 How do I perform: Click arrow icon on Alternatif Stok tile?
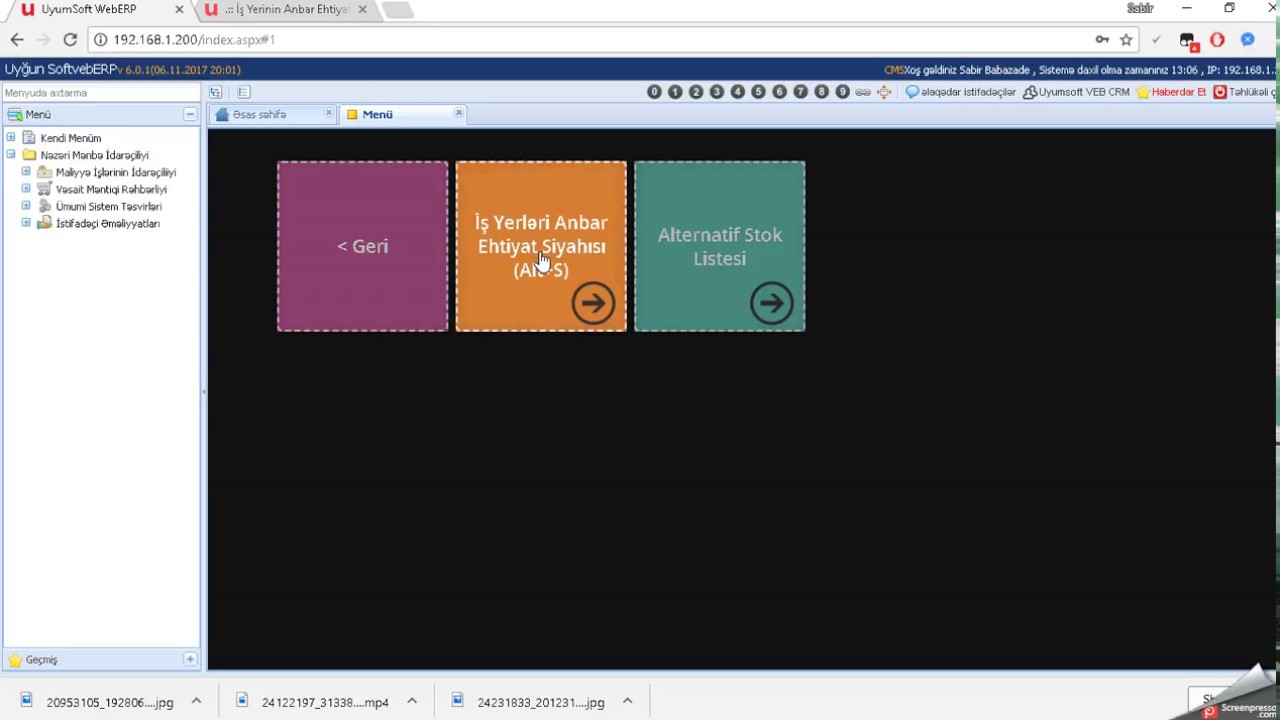coord(771,303)
